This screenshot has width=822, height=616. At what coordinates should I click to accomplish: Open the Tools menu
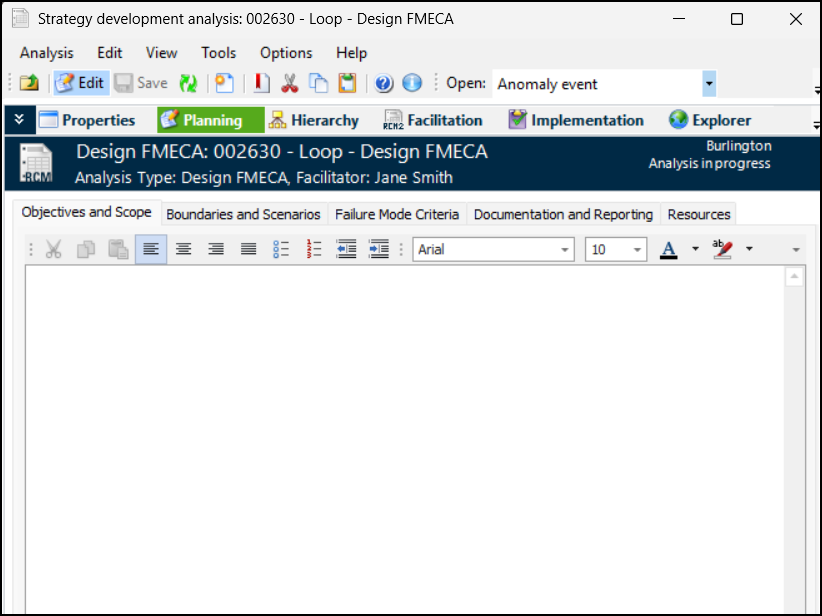pos(219,53)
